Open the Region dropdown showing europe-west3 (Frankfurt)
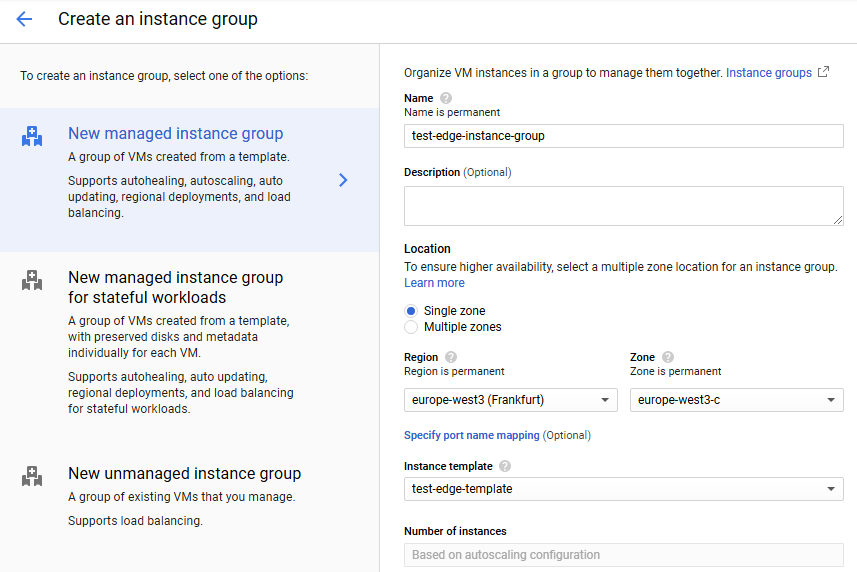This screenshot has height=572, width=857. pyautogui.click(x=511, y=400)
